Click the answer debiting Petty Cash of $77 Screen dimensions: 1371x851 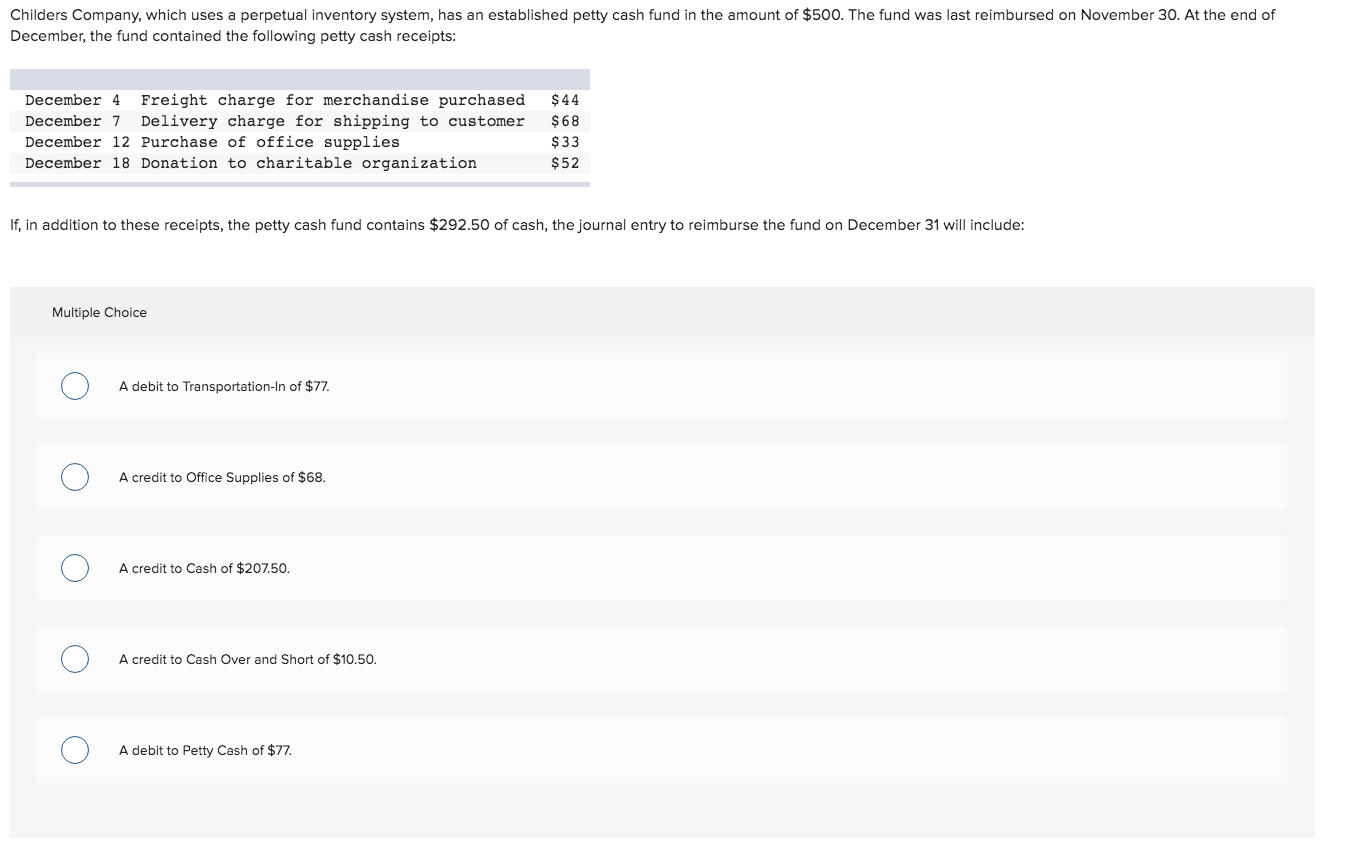click(204, 749)
